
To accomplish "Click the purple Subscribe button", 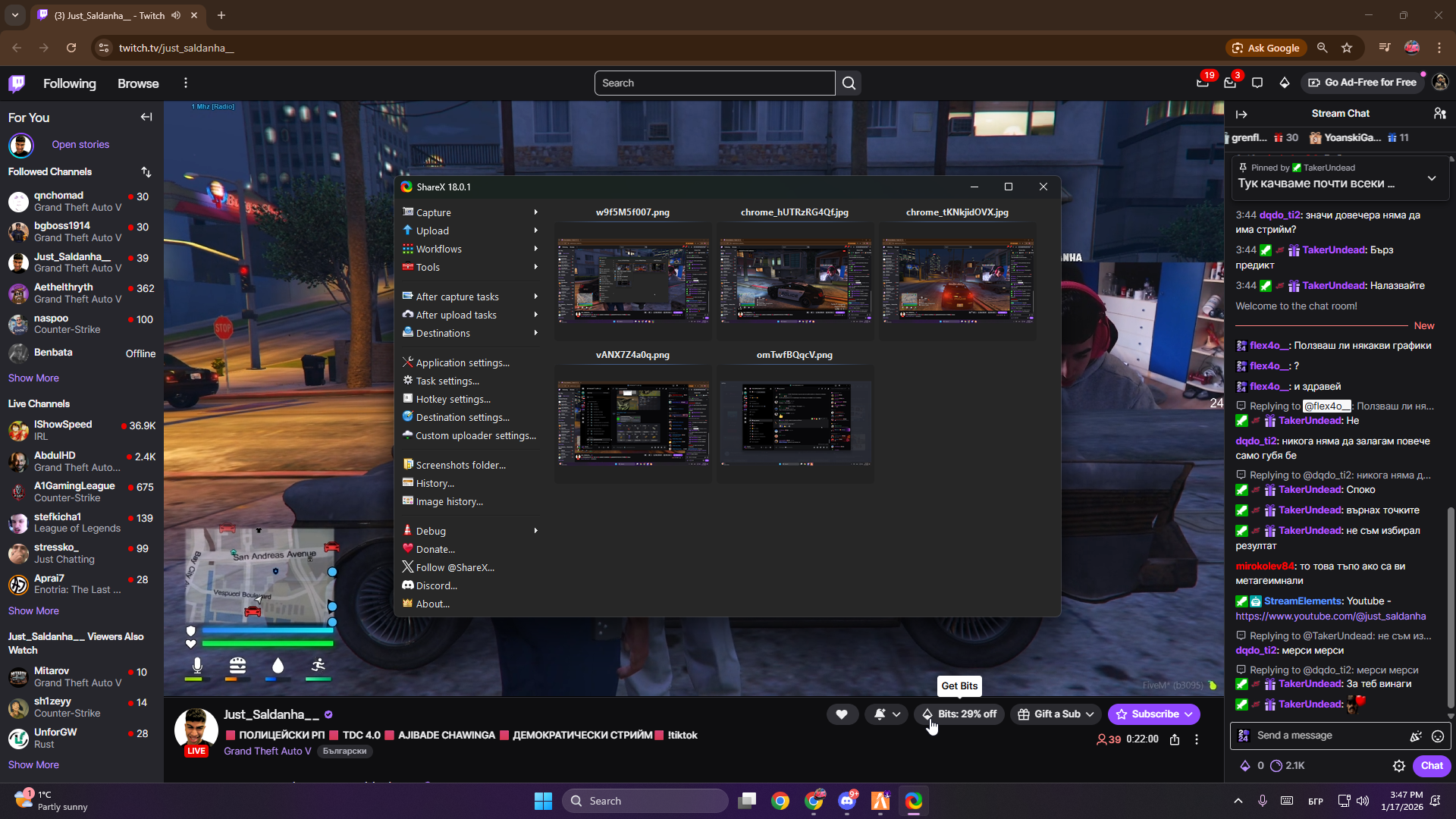I will [1153, 714].
